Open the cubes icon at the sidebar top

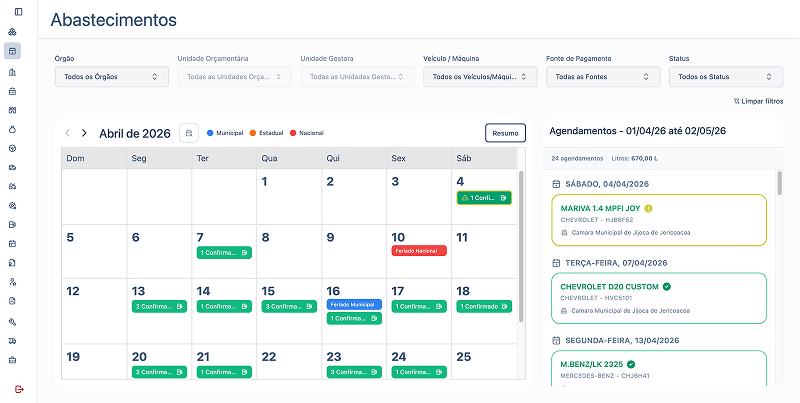pyautogui.click(x=12, y=32)
